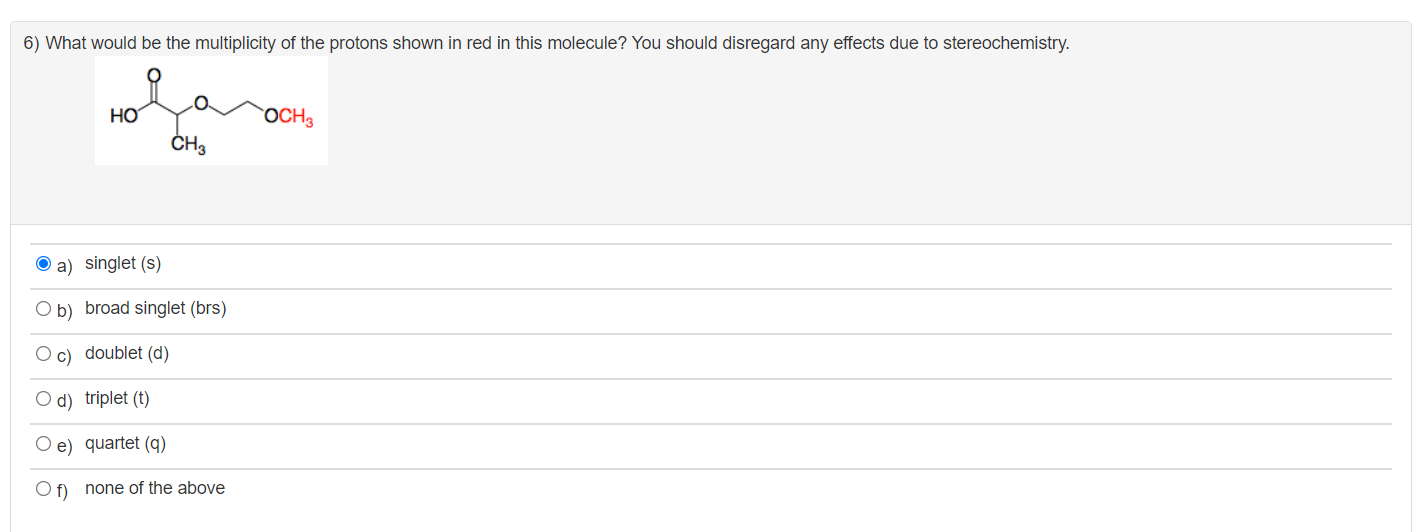Select the quartet (q) radio button
This screenshot has height=532, width=1417.
point(43,444)
